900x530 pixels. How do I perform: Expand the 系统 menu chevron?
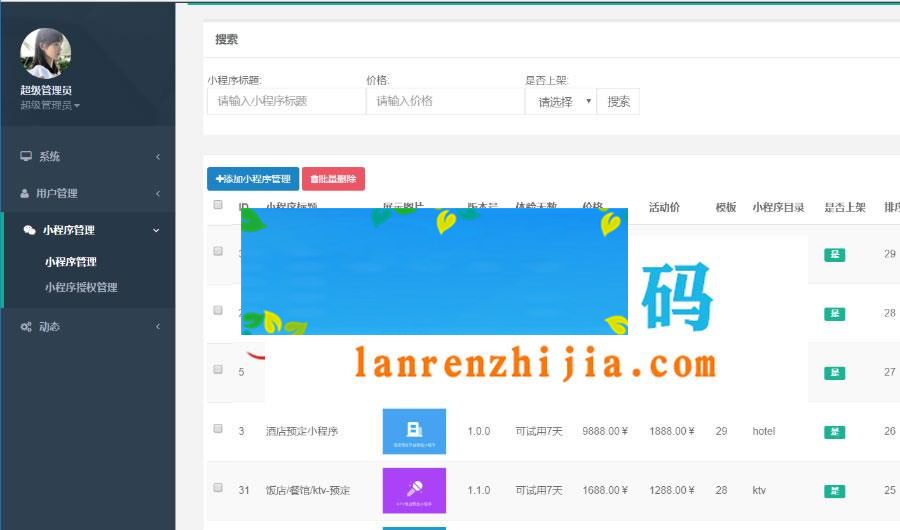pyautogui.click(x=158, y=157)
